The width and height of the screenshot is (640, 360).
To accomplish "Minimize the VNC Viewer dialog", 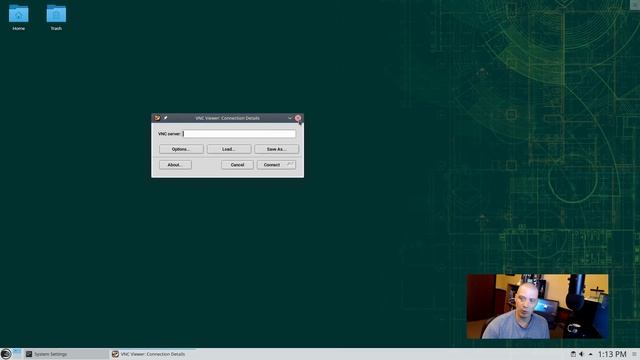I will point(290,118).
